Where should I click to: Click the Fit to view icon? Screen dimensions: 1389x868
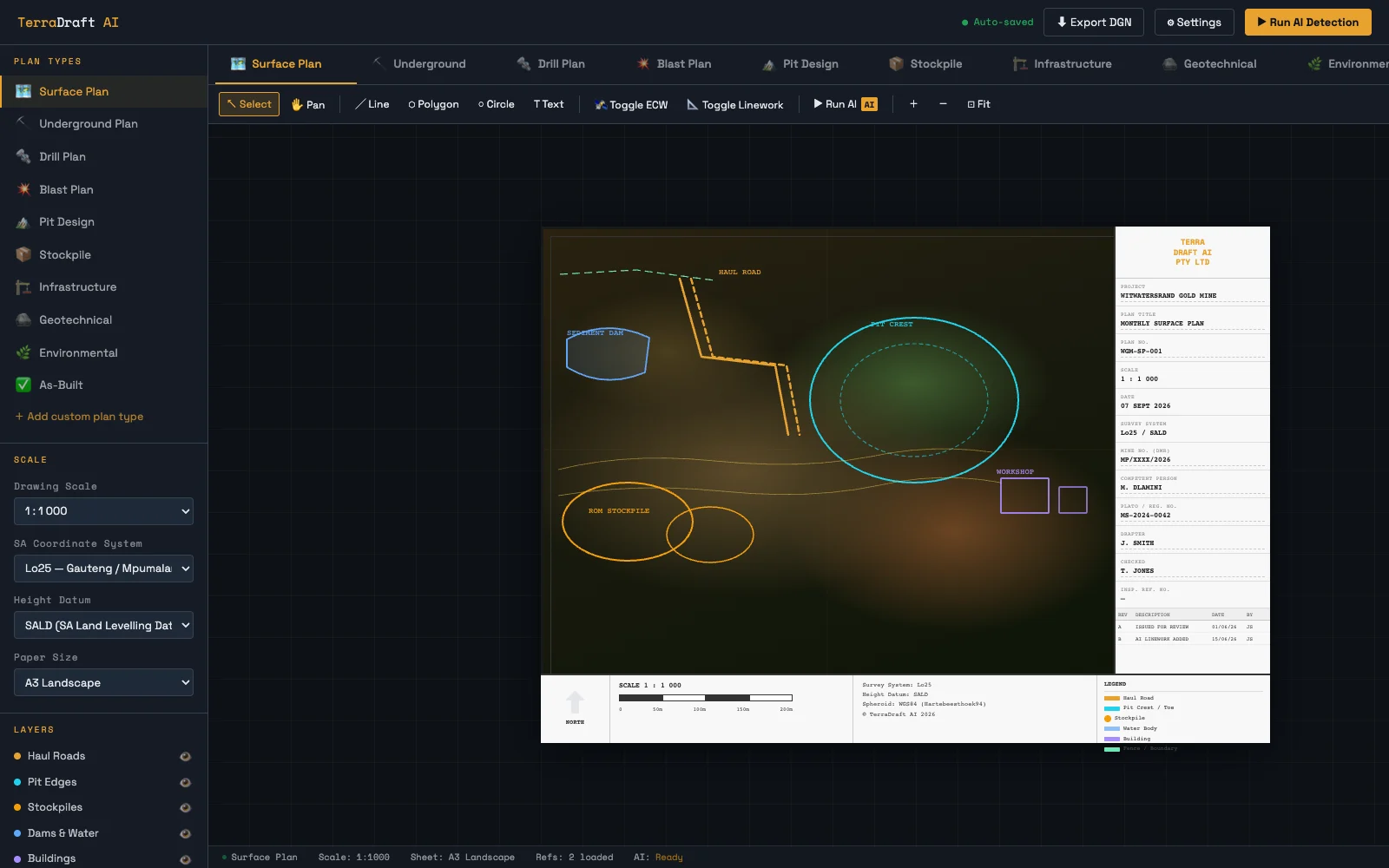point(978,104)
